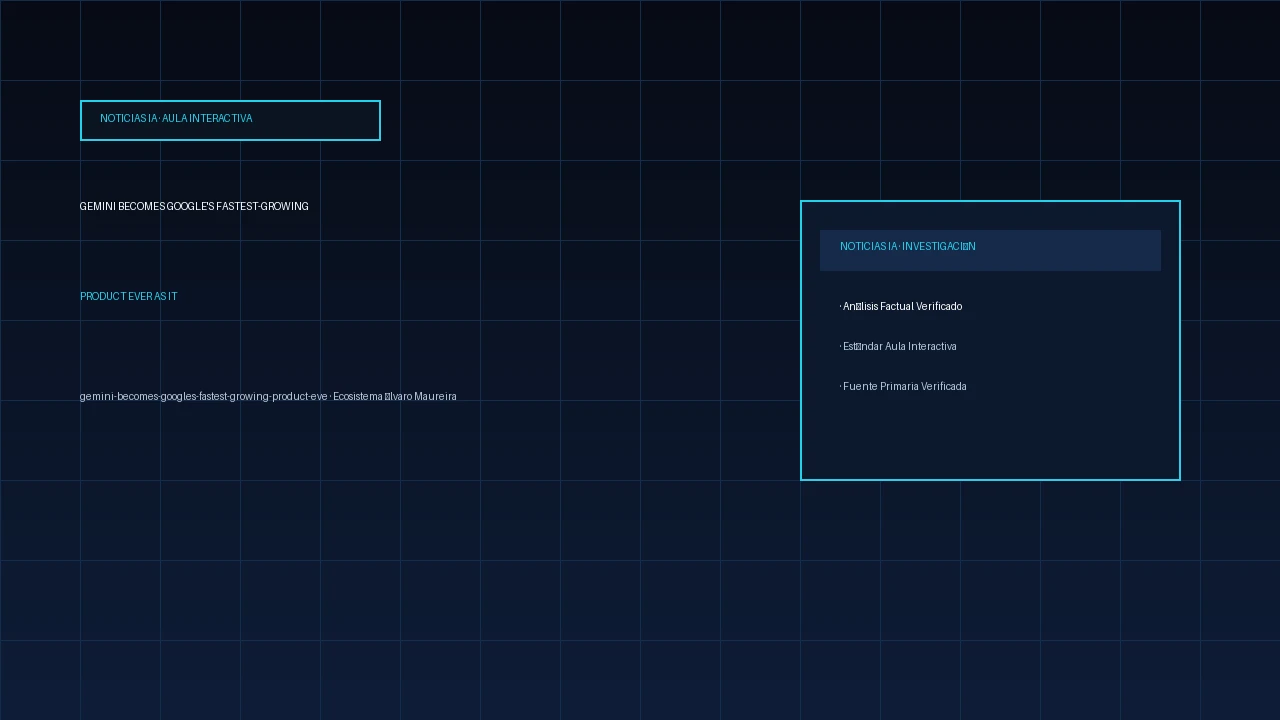Select the Estándar Aula Interactiva bullet
The image size is (1280, 720).
click(898, 346)
